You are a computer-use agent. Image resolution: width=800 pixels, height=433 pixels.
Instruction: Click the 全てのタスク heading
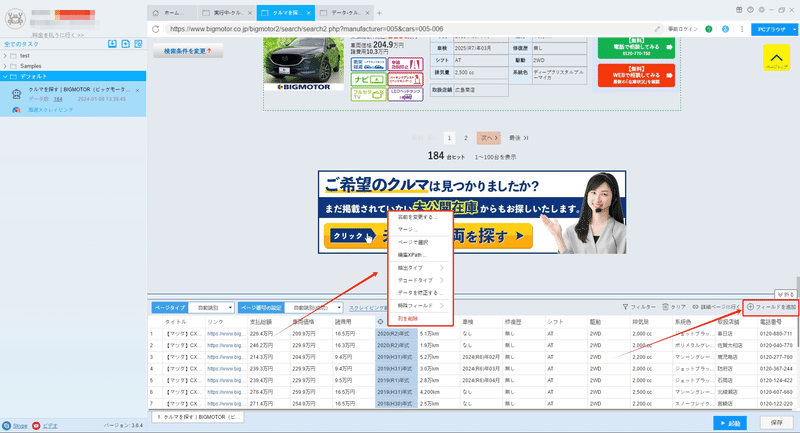(21, 44)
